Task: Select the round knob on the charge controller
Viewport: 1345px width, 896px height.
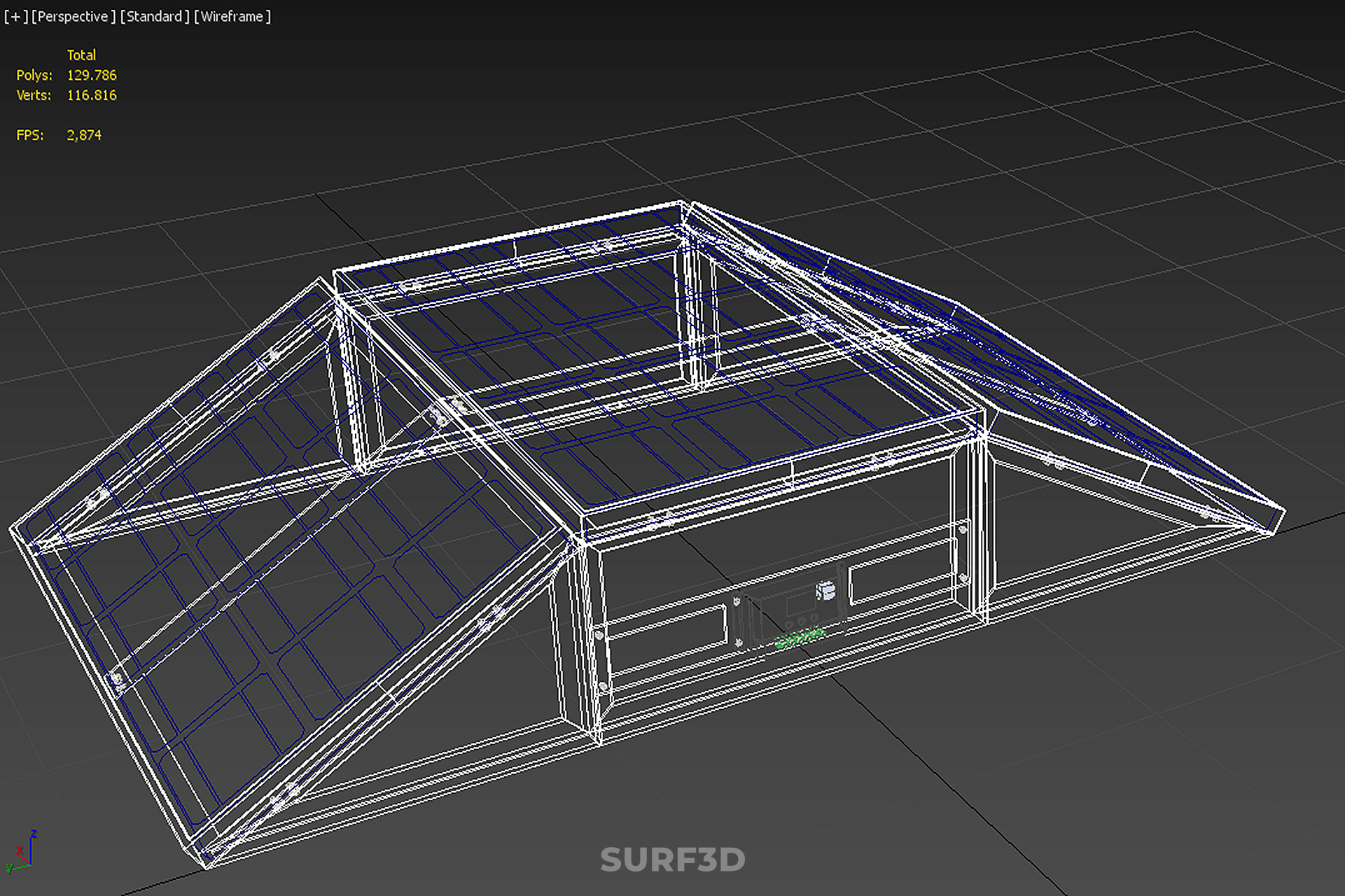Action: pos(825,591)
